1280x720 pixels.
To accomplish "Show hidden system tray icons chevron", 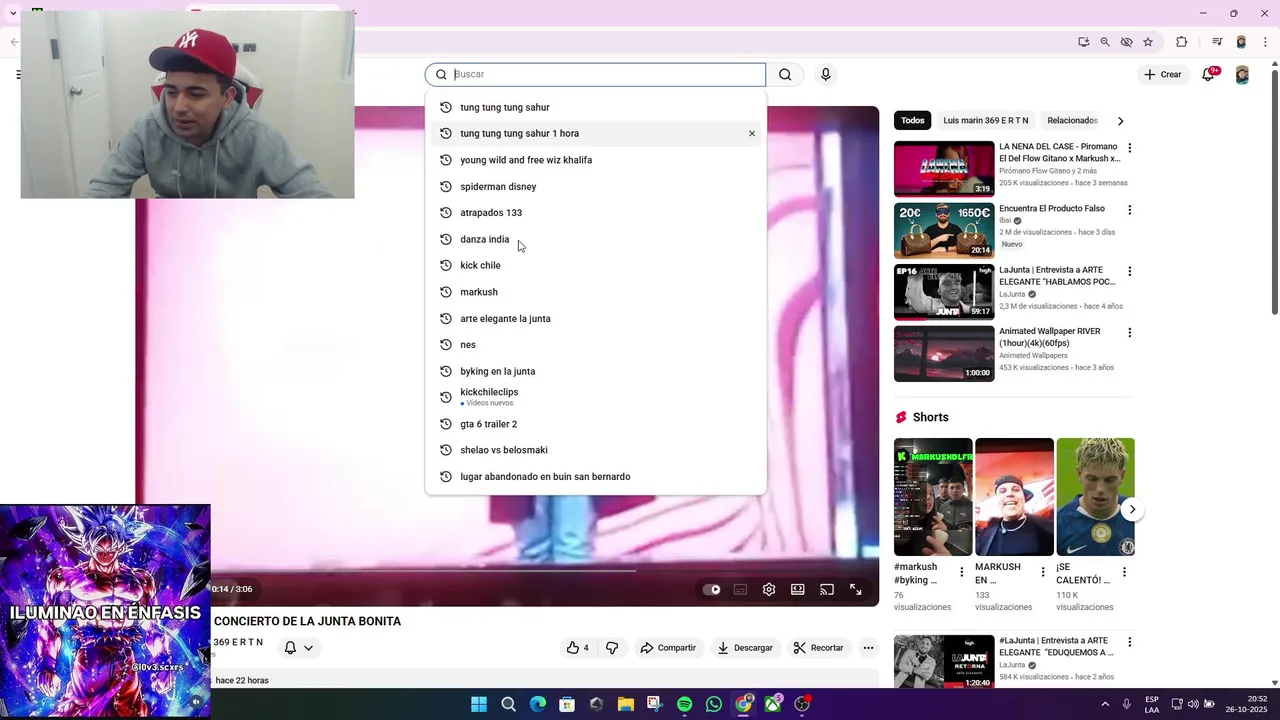I will (1105, 704).
